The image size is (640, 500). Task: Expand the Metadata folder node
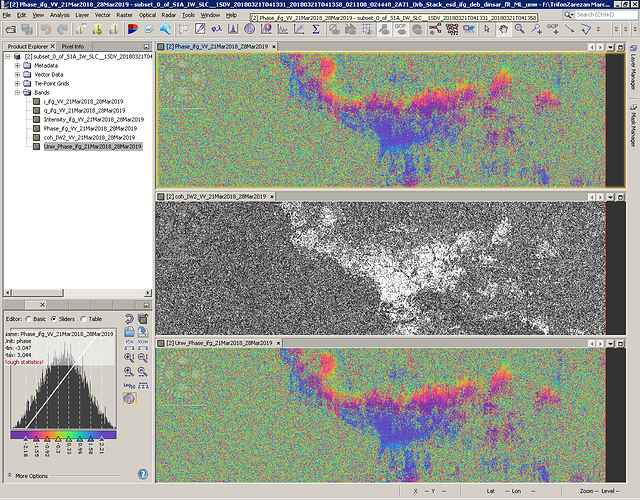pos(17,65)
